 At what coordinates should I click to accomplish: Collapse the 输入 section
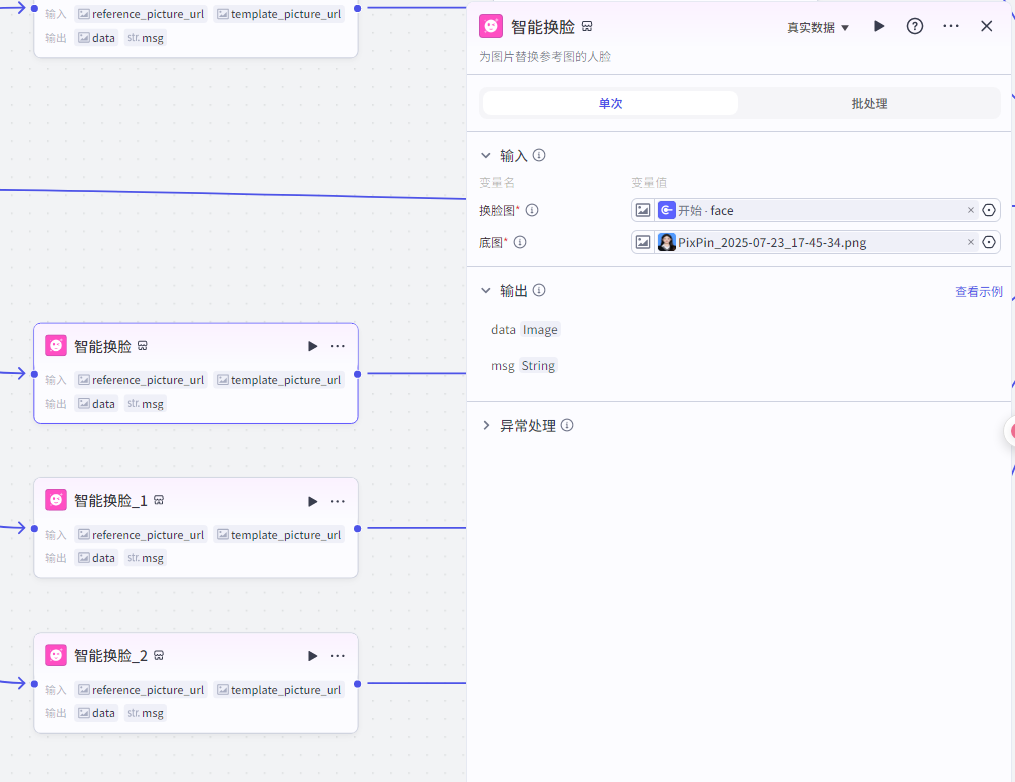click(x=486, y=156)
